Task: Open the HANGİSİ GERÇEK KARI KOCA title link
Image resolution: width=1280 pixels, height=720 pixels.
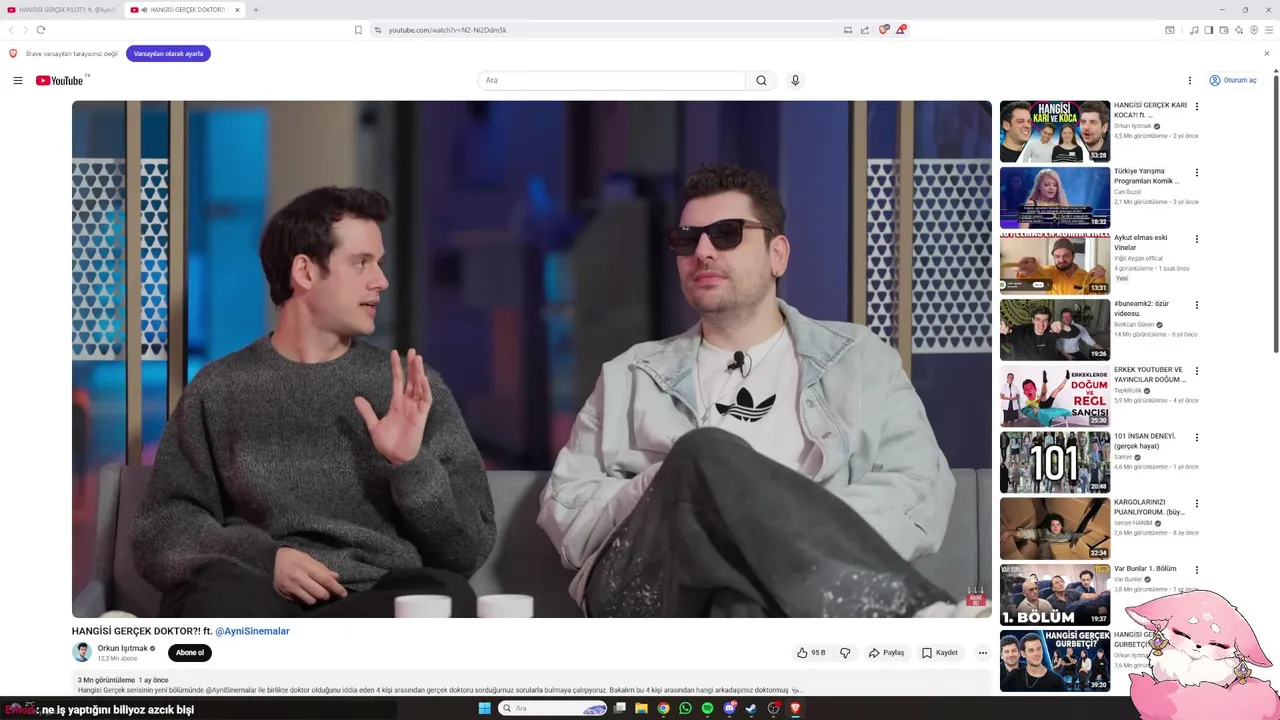Action: pos(1150,110)
